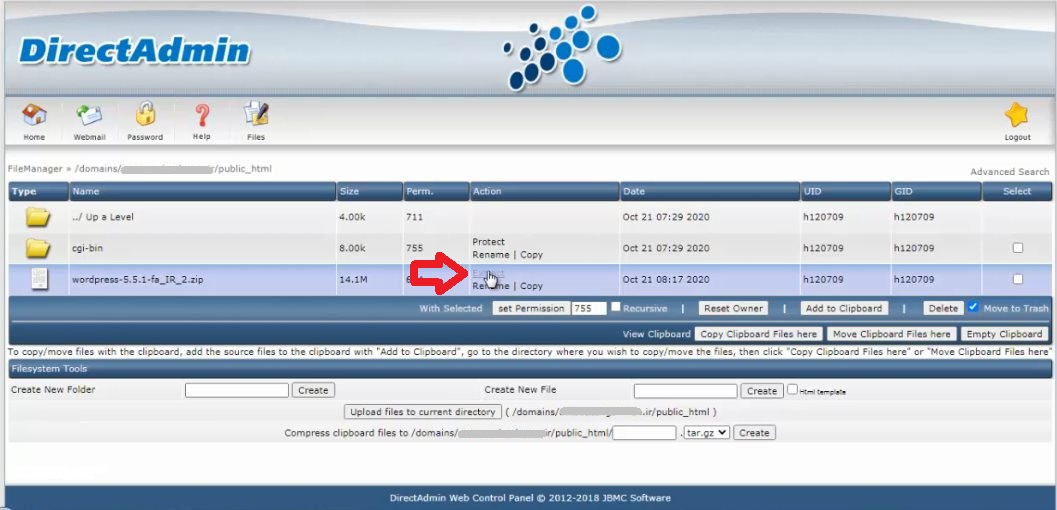Click the Delete button
The height and width of the screenshot is (510, 1057).
(943, 309)
